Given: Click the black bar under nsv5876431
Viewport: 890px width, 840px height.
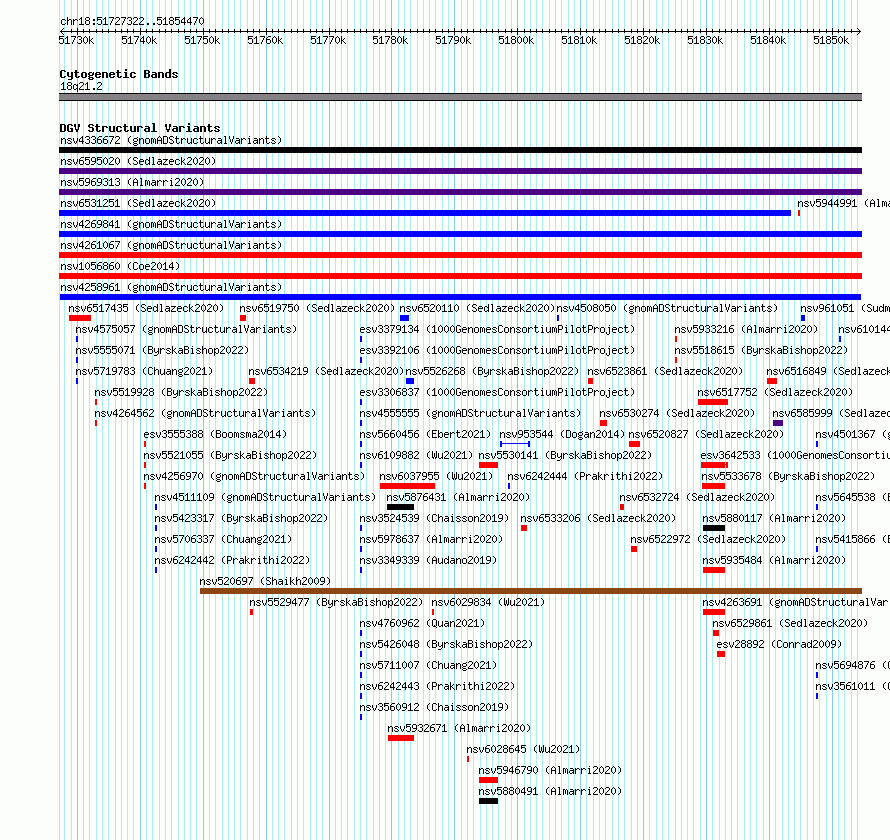Looking at the screenshot, I should 400,507.
